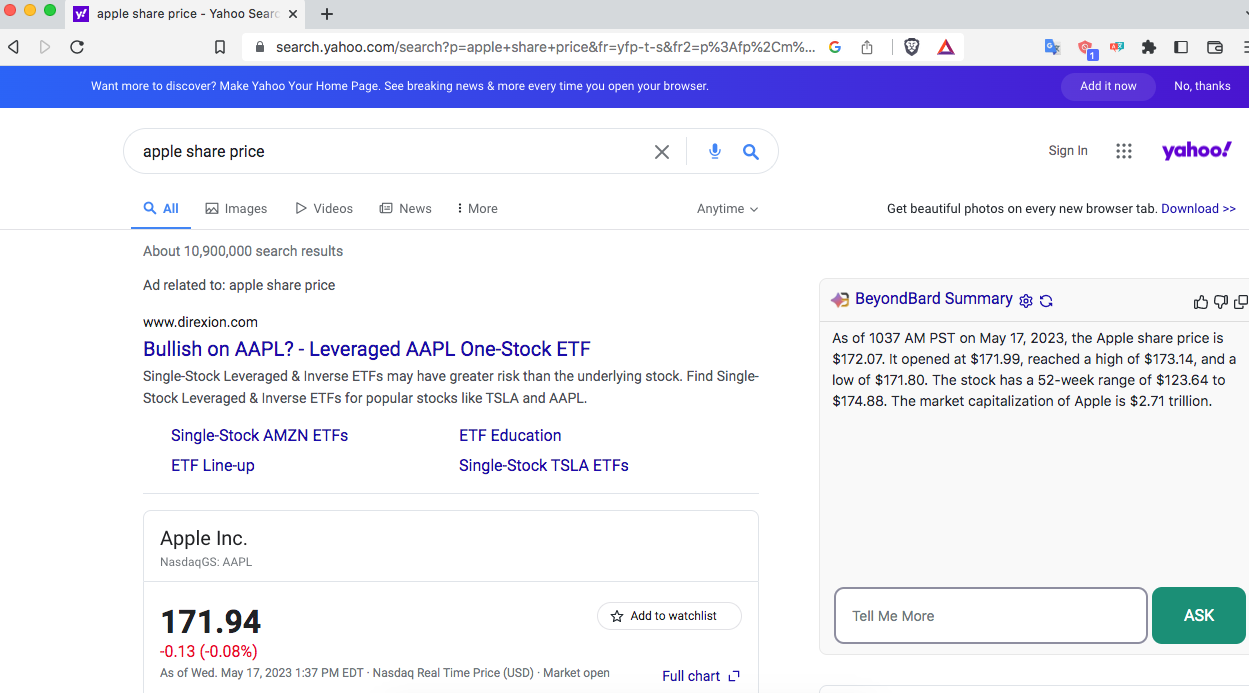1249x693 pixels.
Task: Click the 171.94 stock price
Action: (210, 622)
